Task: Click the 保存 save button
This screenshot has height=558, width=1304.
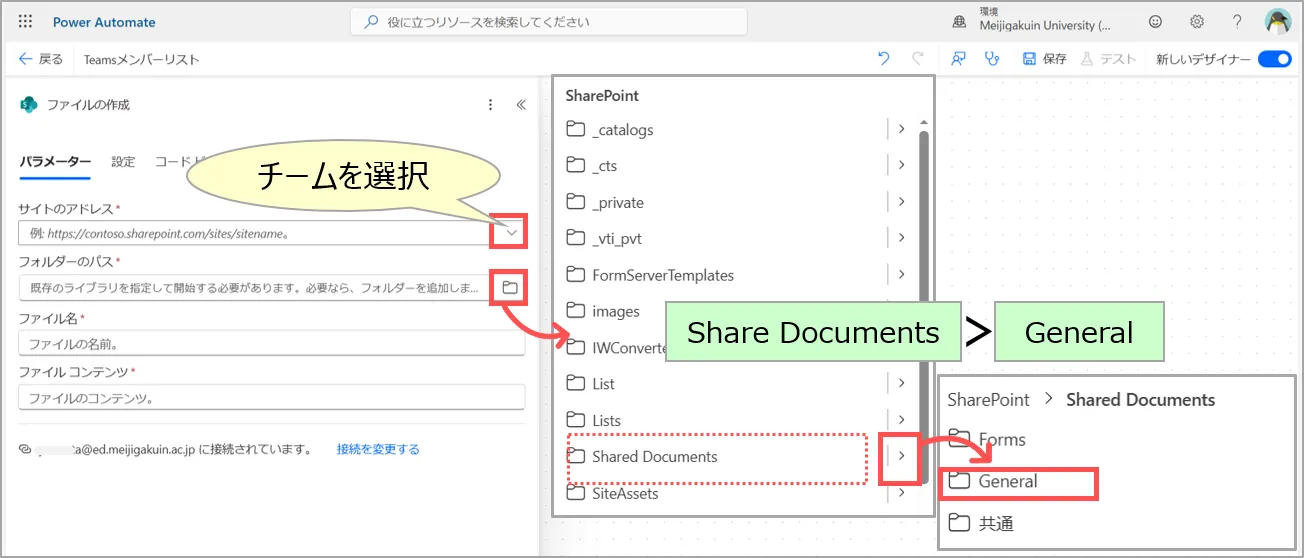Action: point(1045,59)
